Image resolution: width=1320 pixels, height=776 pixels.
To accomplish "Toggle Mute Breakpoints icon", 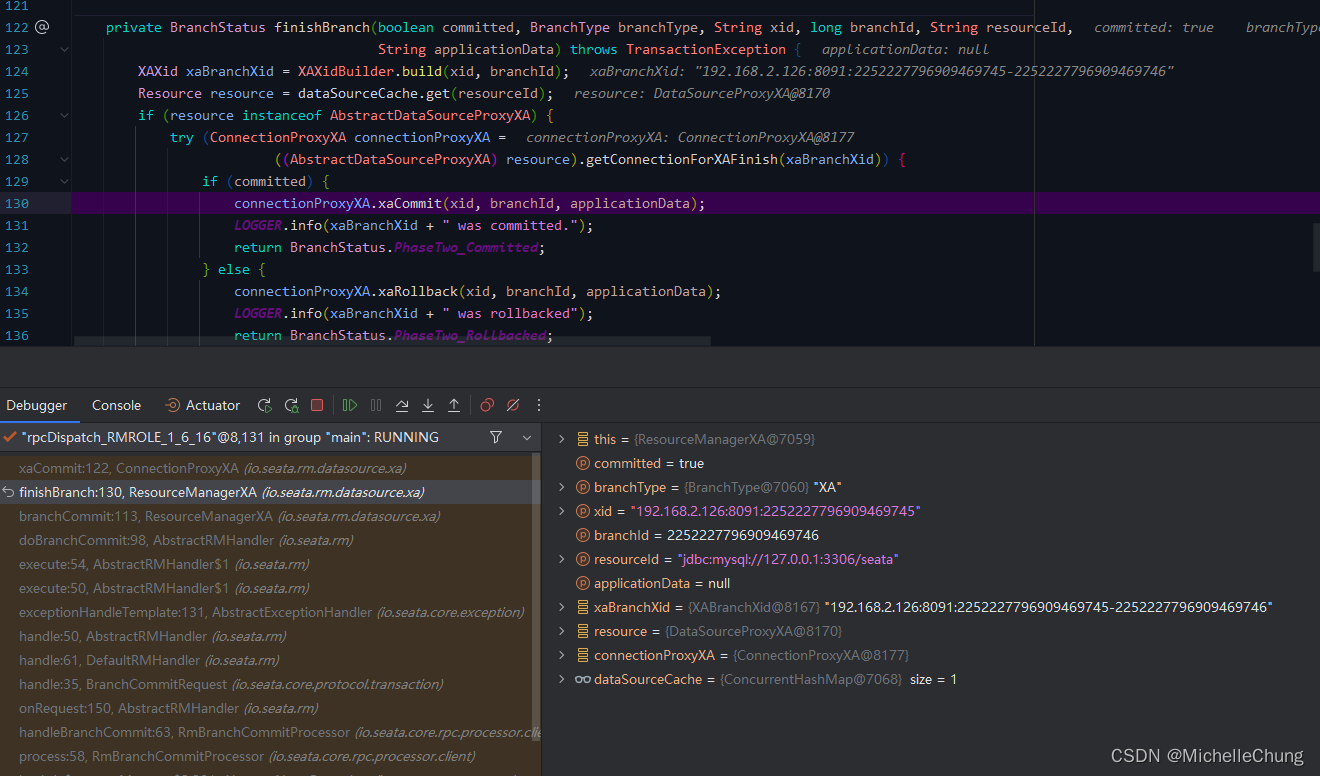I will point(513,405).
